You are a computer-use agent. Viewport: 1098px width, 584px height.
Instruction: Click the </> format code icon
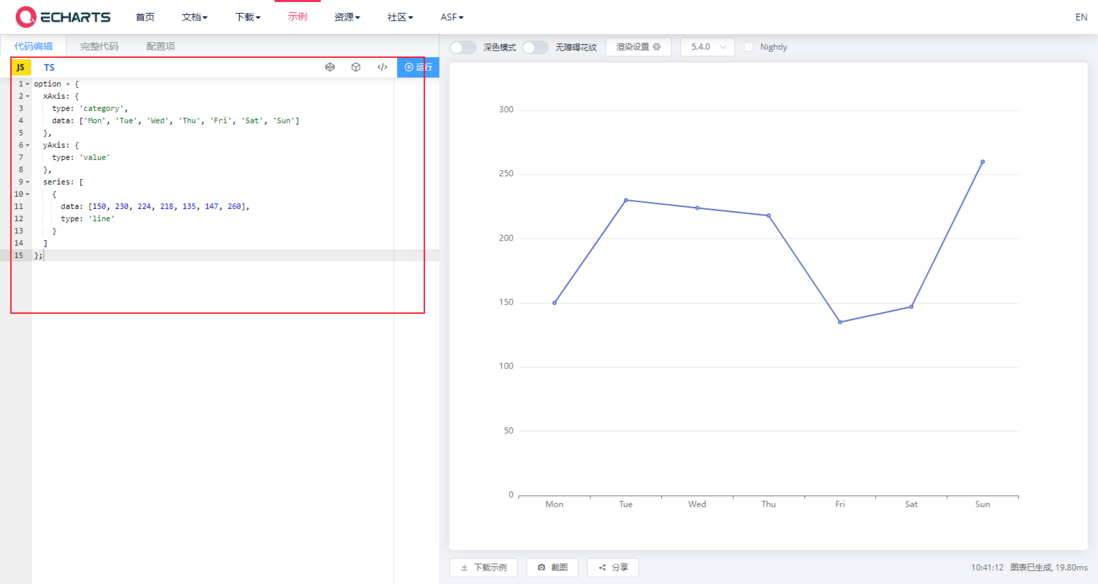(x=382, y=67)
